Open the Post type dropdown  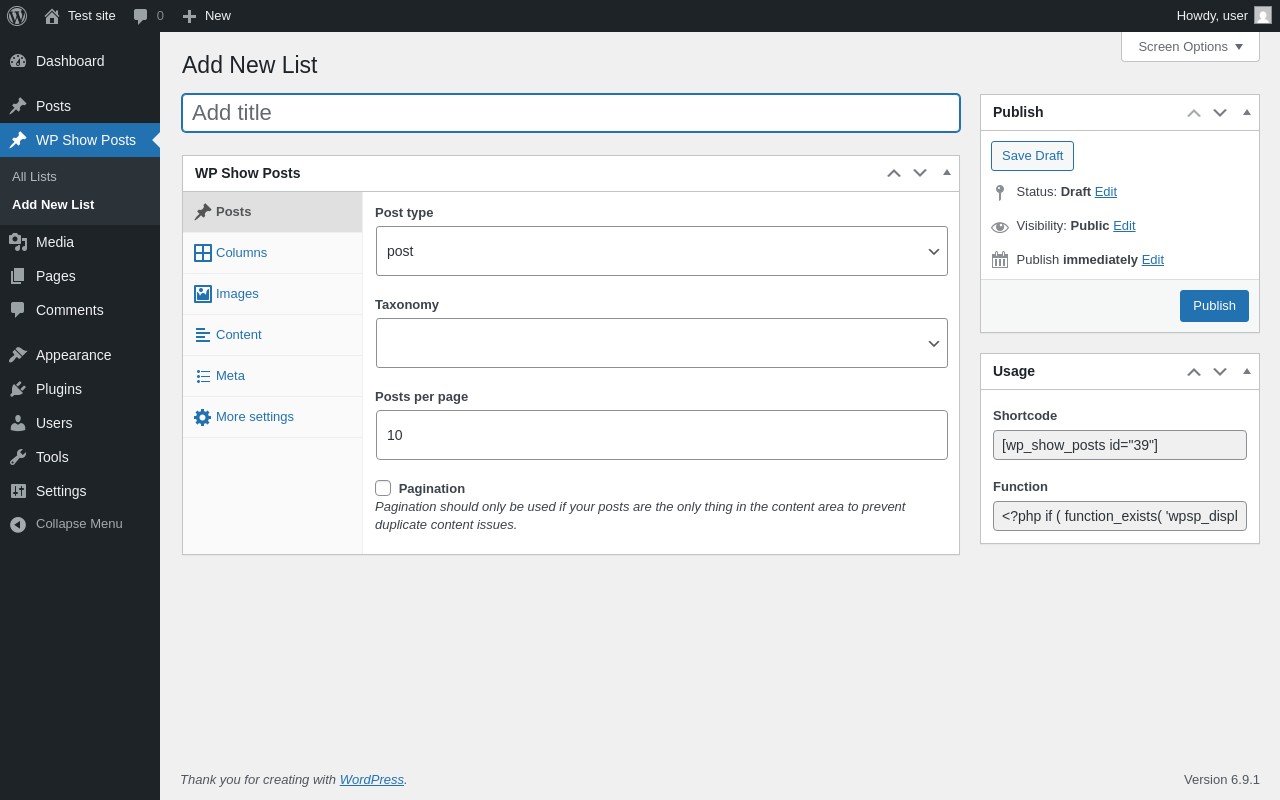coord(661,251)
